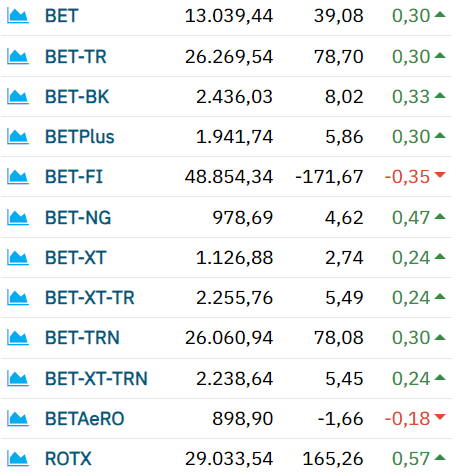Viewport: 458px width, 476px height.
Task: Open the BET-XT-TRN index link
Action: click(x=96, y=379)
